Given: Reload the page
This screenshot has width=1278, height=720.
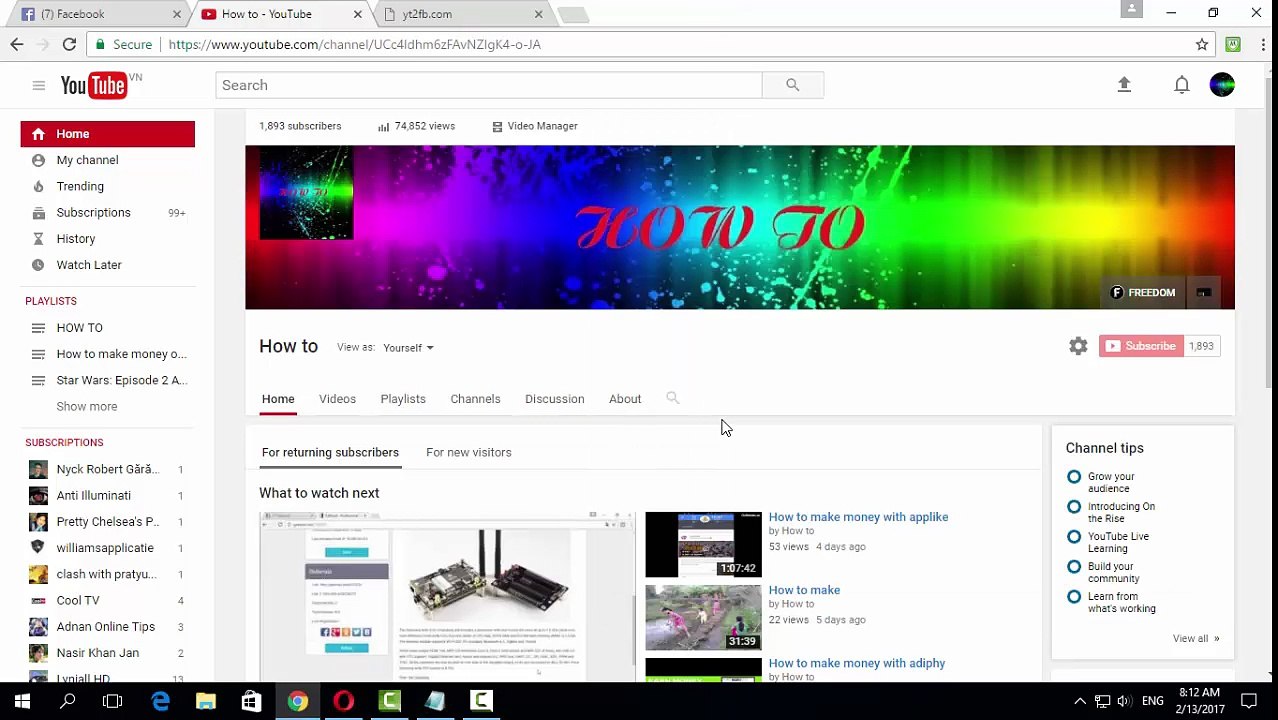Looking at the screenshot, I should point(69,44).
